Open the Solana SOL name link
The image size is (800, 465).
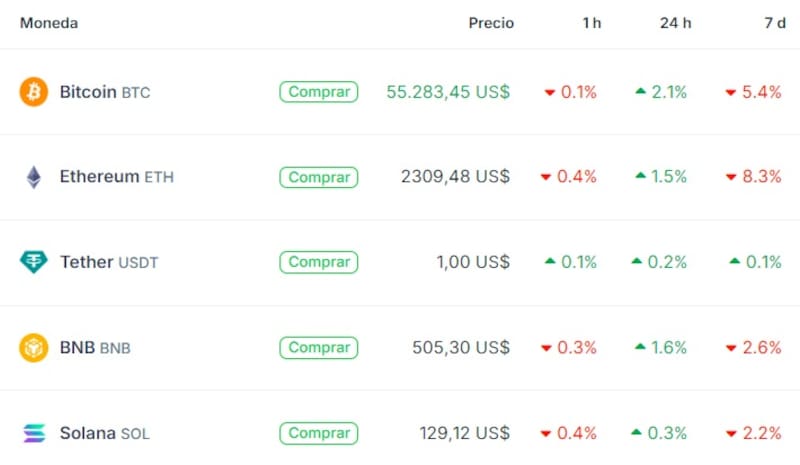pos(104,433)
